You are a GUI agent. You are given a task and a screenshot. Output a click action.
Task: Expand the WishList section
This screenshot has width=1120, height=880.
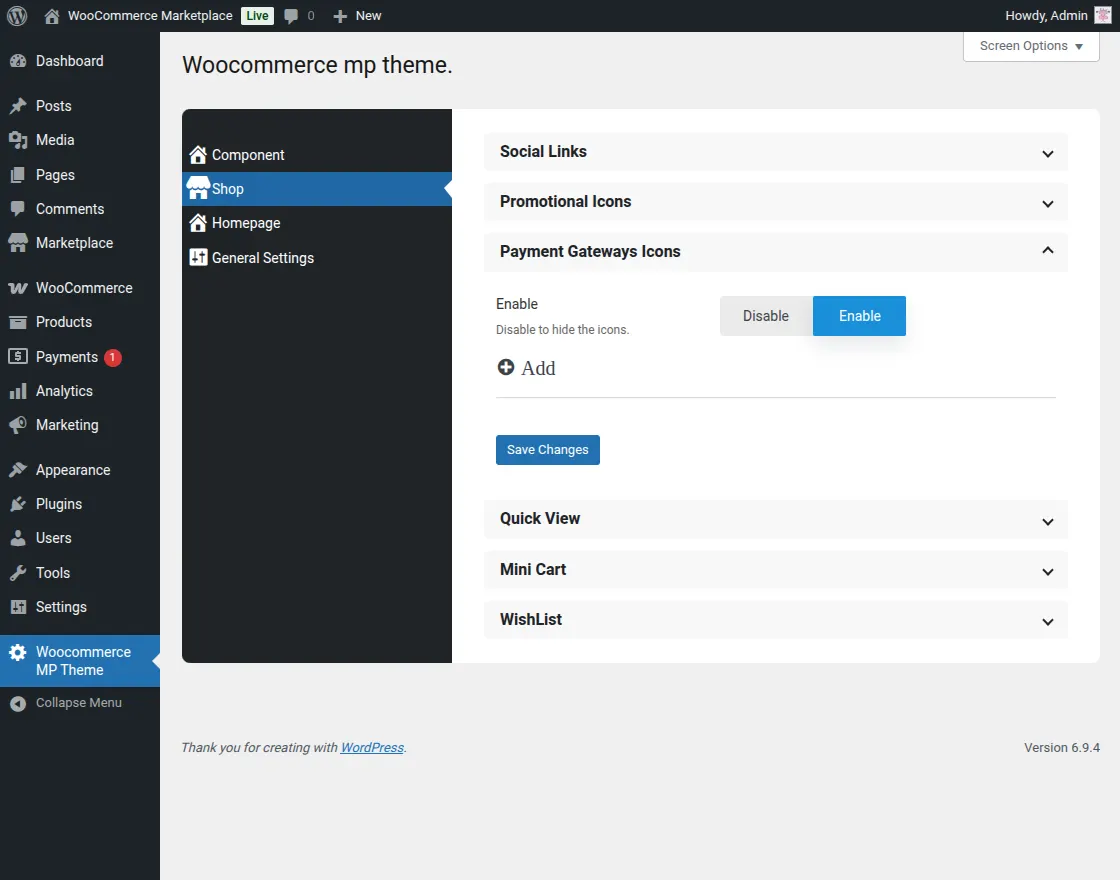(x=776, y=619)
